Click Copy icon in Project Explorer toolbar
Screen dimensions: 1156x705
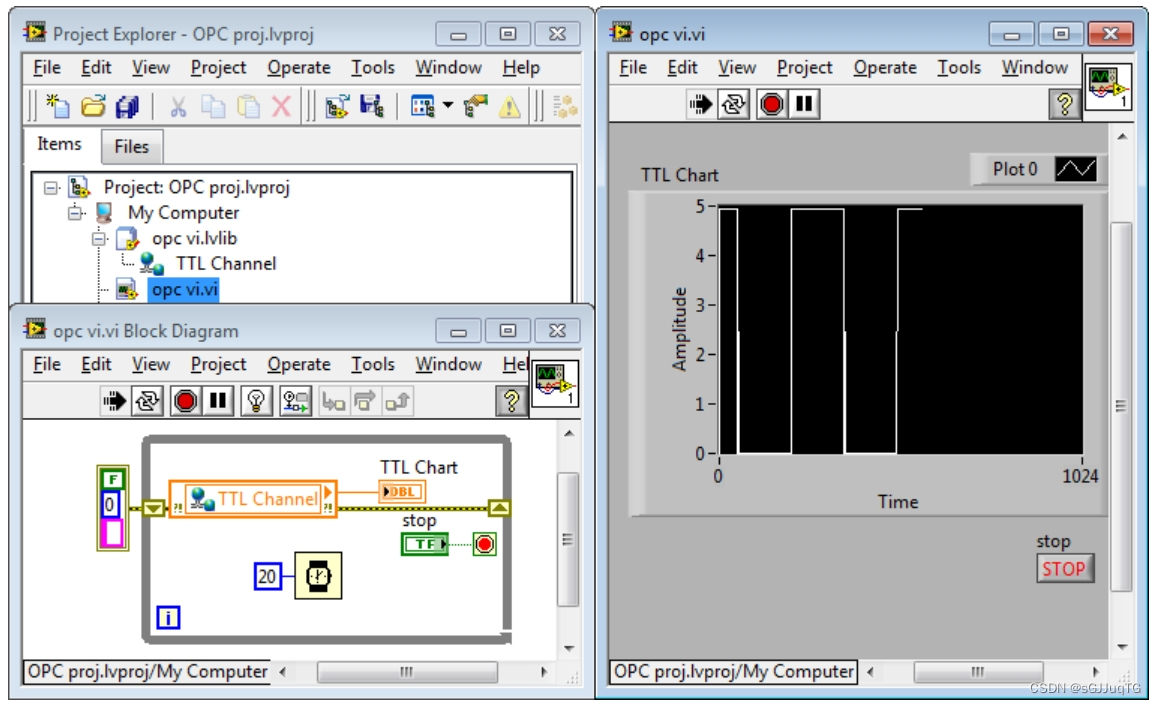click(x=213, y=107)
